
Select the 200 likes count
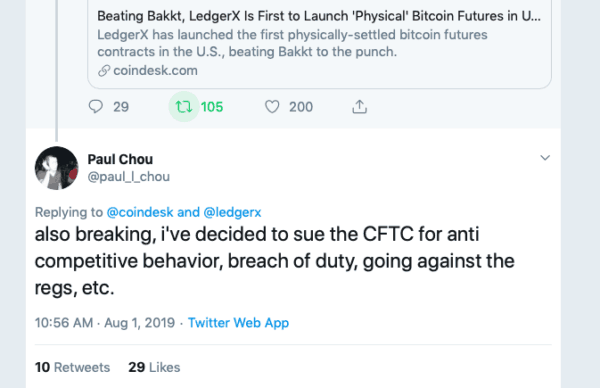(x=301, y=107)
